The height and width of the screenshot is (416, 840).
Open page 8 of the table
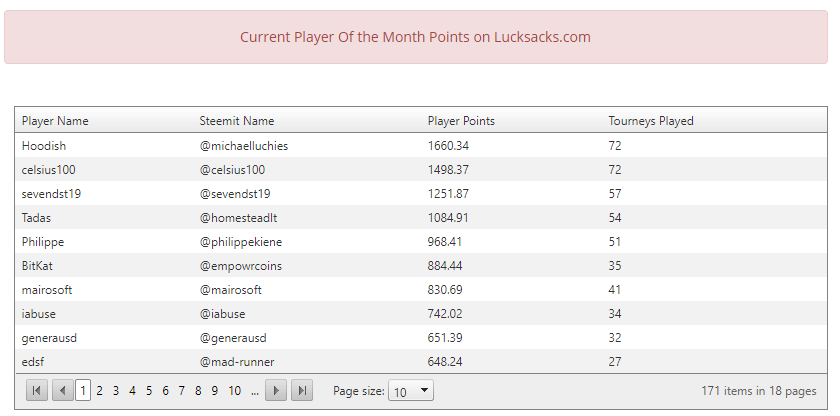point(198,391)
